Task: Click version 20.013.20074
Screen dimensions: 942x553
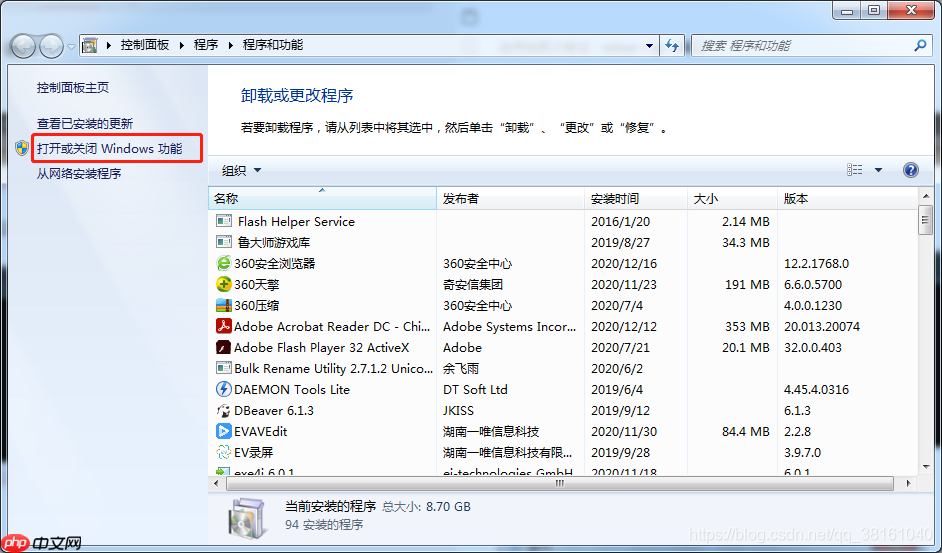Action: coord(822,326)
